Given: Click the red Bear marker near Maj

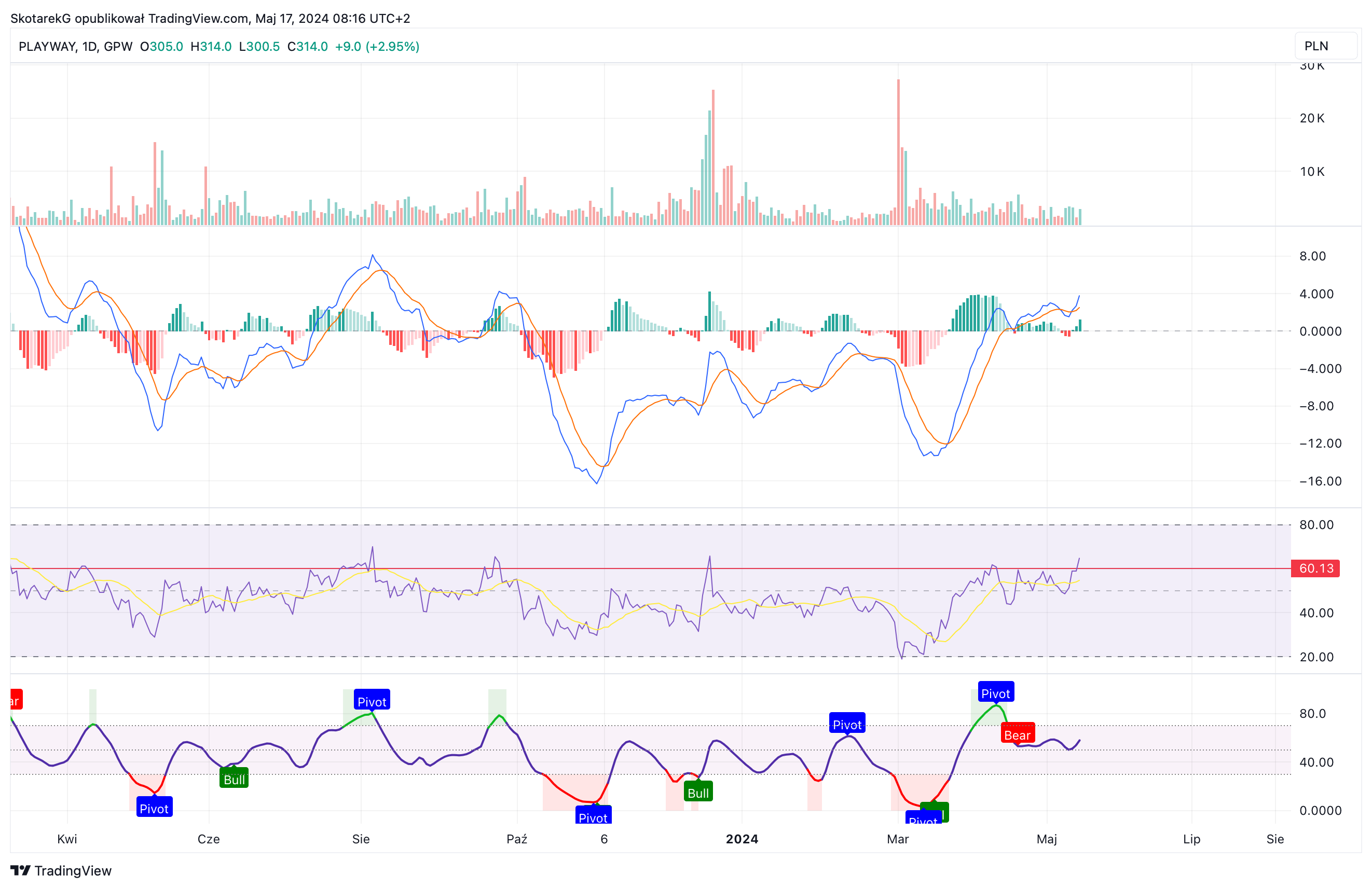Looking at the screenshot, I should (1018, 733).
